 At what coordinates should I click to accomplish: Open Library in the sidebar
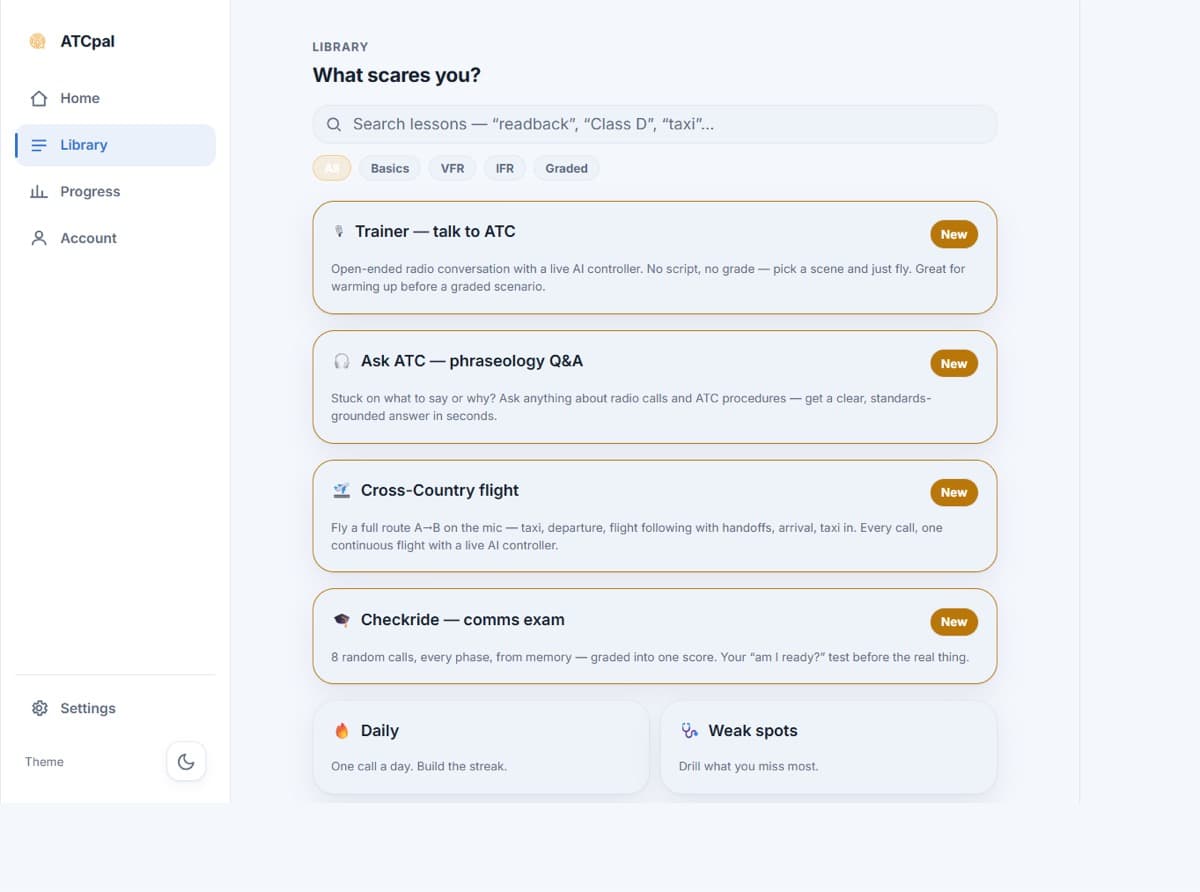[x=115, y=145]
